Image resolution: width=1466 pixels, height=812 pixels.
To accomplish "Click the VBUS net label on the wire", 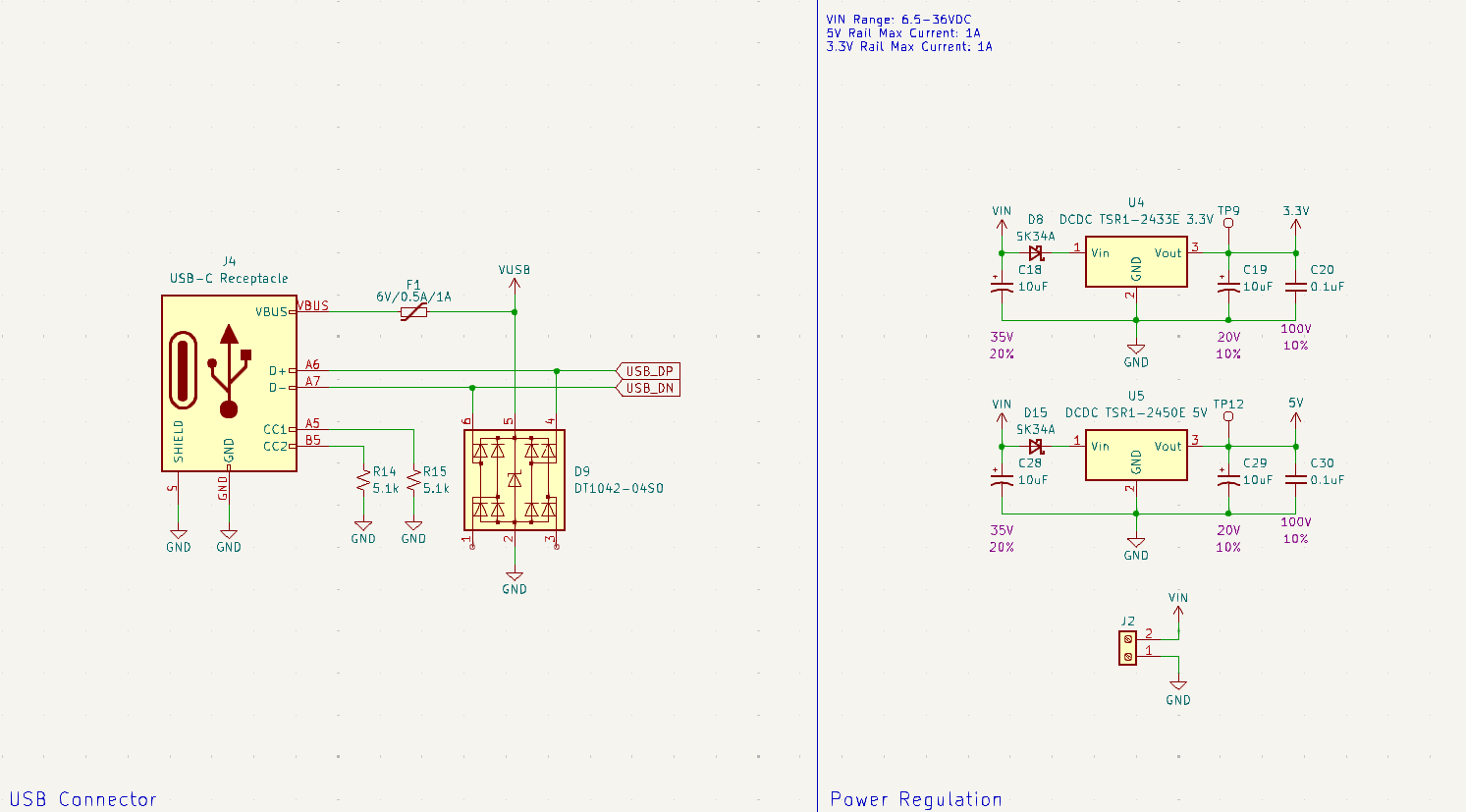I will coord(313,305).
